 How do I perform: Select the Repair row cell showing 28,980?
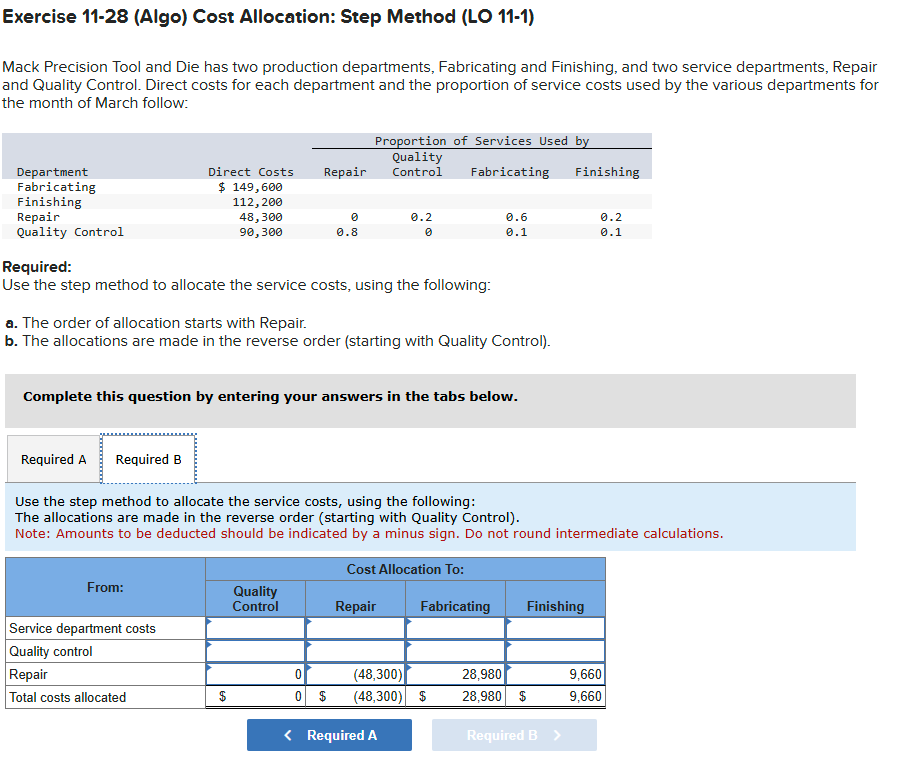click(455, 674)
